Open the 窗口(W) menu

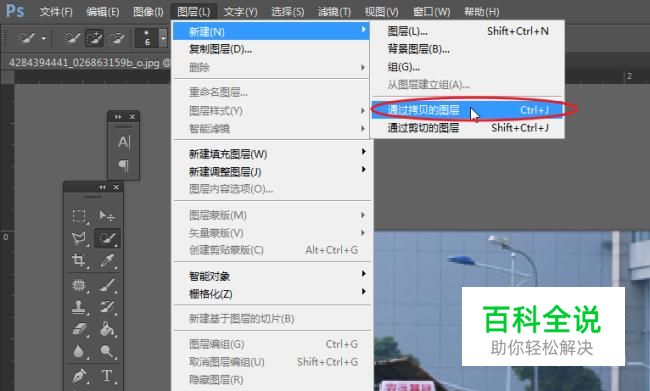(x=432, y=12)
